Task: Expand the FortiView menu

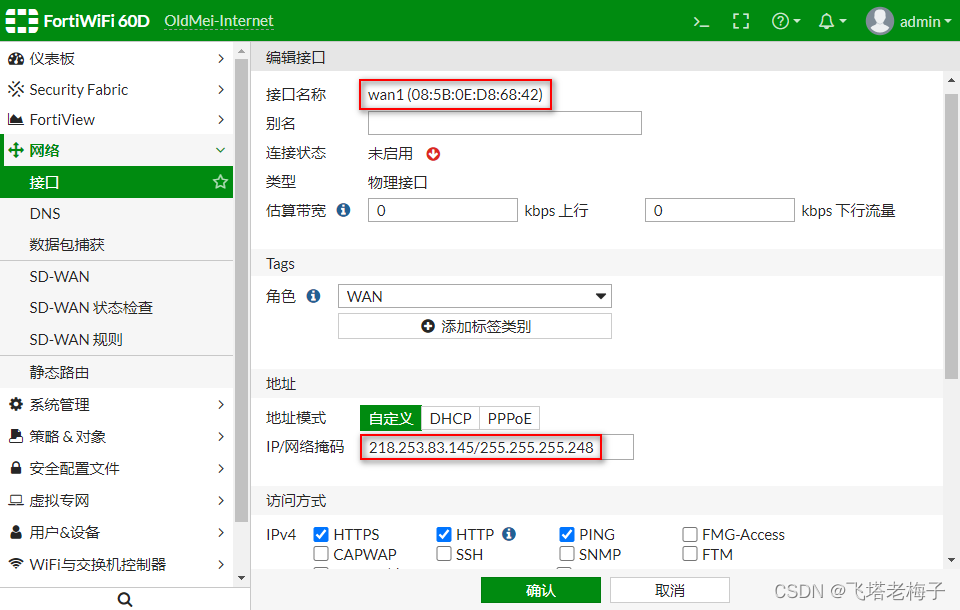Action: pos(221,119)
